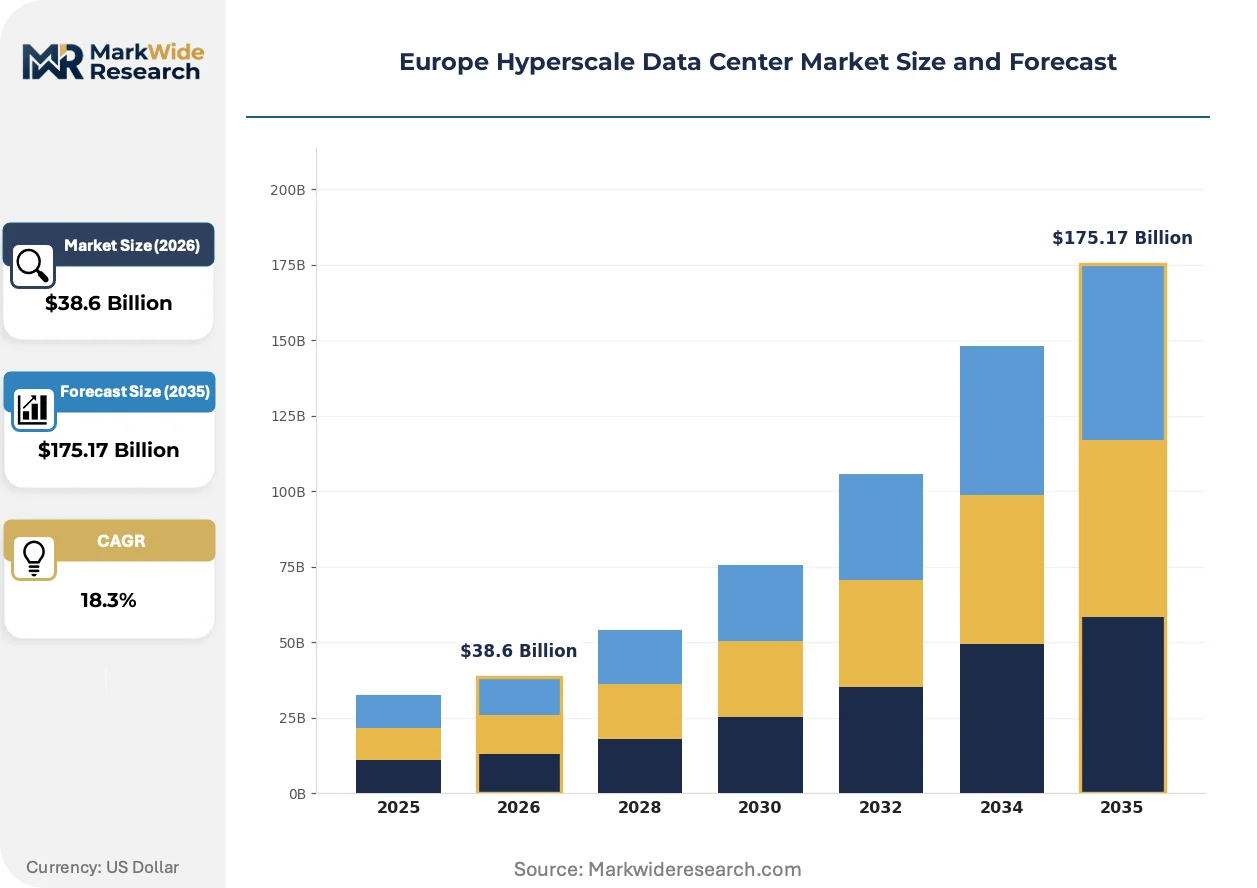Click the lightbulb CAGR icon
The width and height of the screenshot is (1257, 888).
point(33,558)
